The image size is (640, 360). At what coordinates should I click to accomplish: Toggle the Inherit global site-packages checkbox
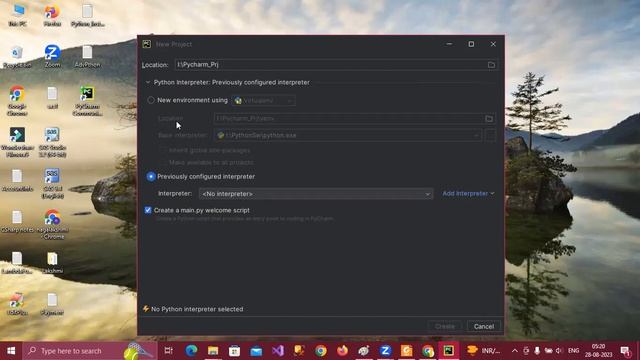click(163, 150)
